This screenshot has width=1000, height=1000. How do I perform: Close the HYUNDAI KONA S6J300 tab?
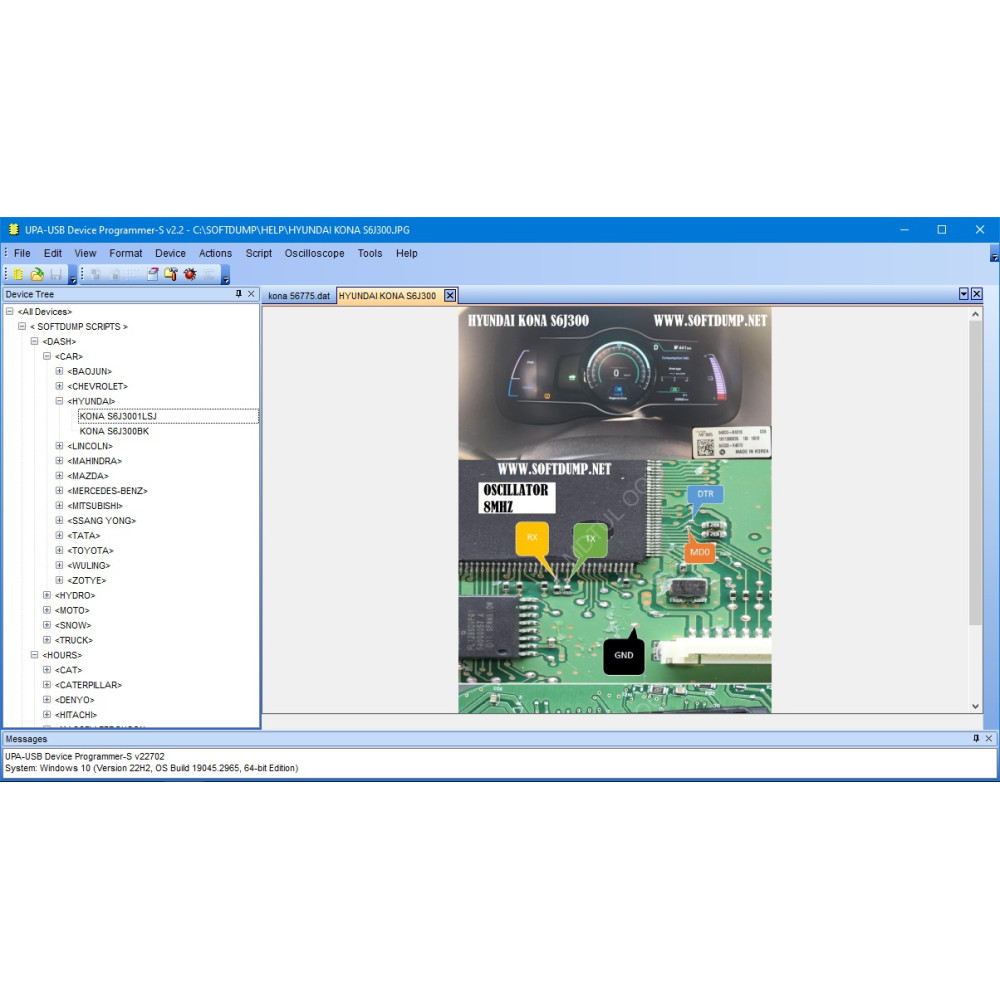point(450,295)
